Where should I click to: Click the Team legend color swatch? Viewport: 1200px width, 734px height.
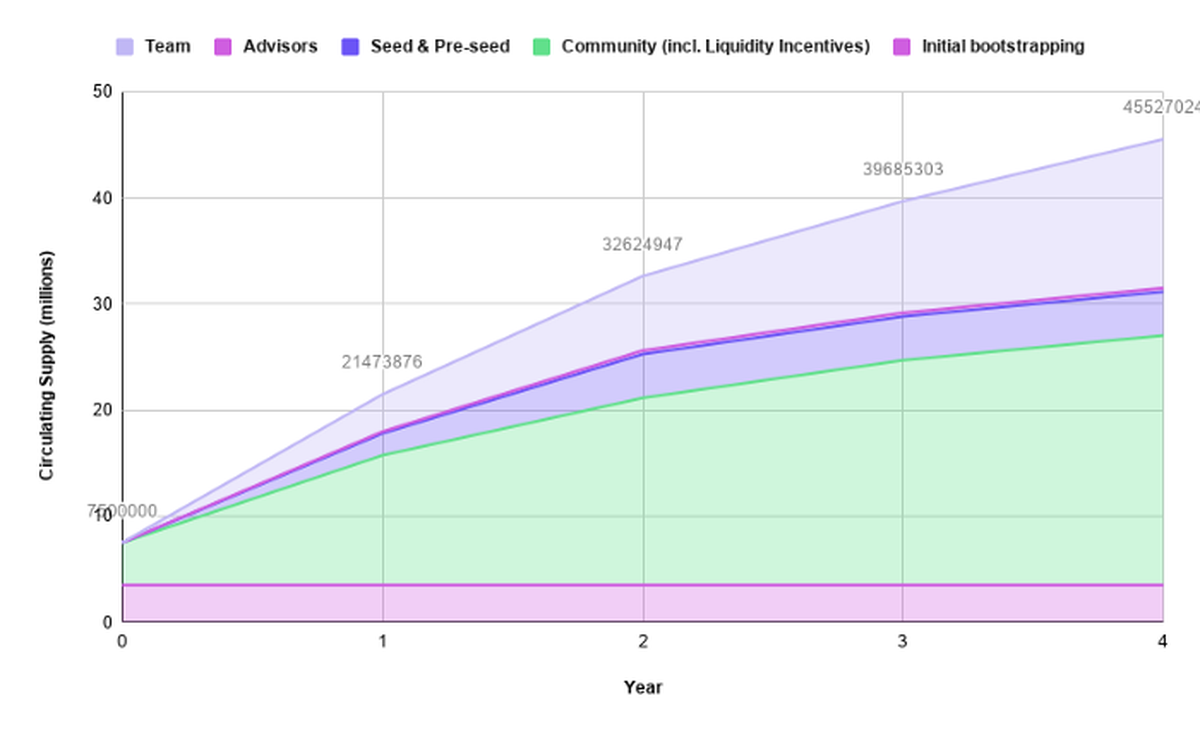(125, 46)
